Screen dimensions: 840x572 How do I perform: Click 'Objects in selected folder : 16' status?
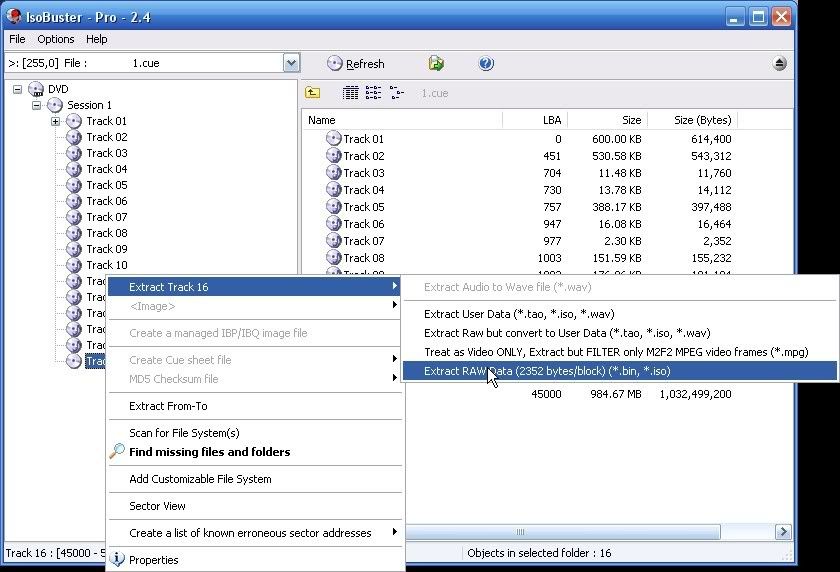pyautogui.click(x=539, y=553)
